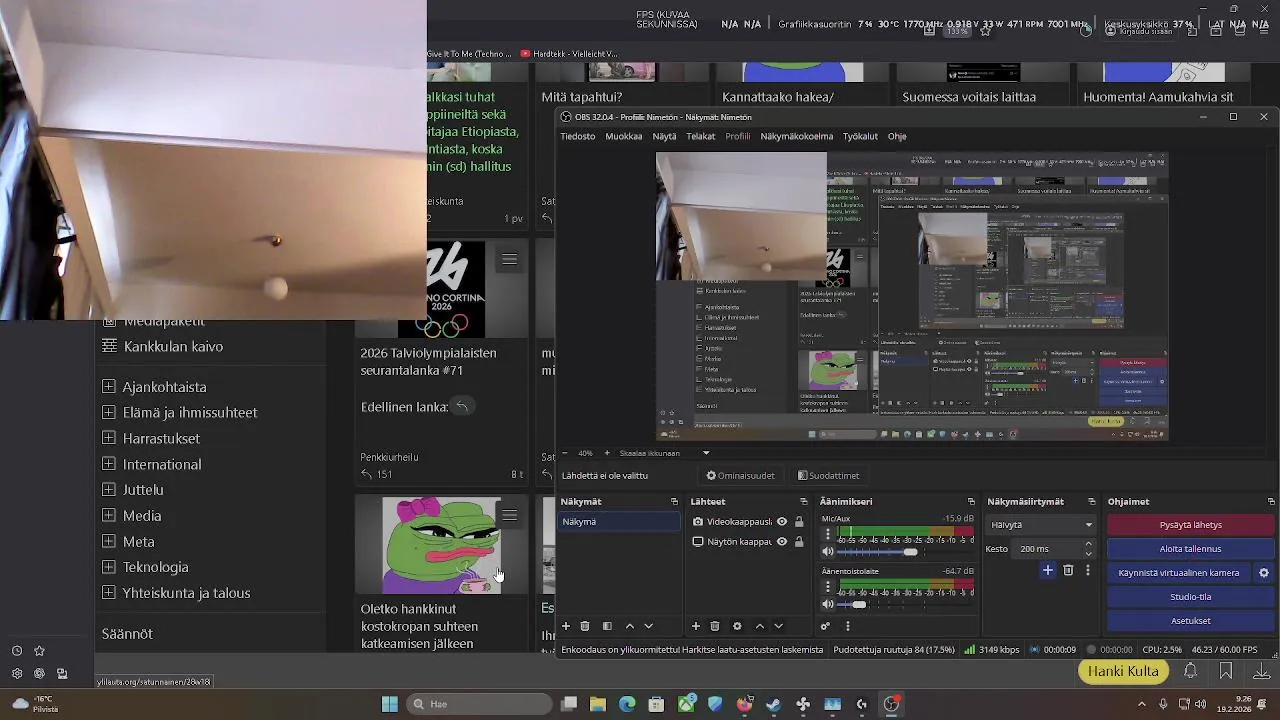
Task: Open Muokkaa menu in OBS
Action: (x=624, y=136)
